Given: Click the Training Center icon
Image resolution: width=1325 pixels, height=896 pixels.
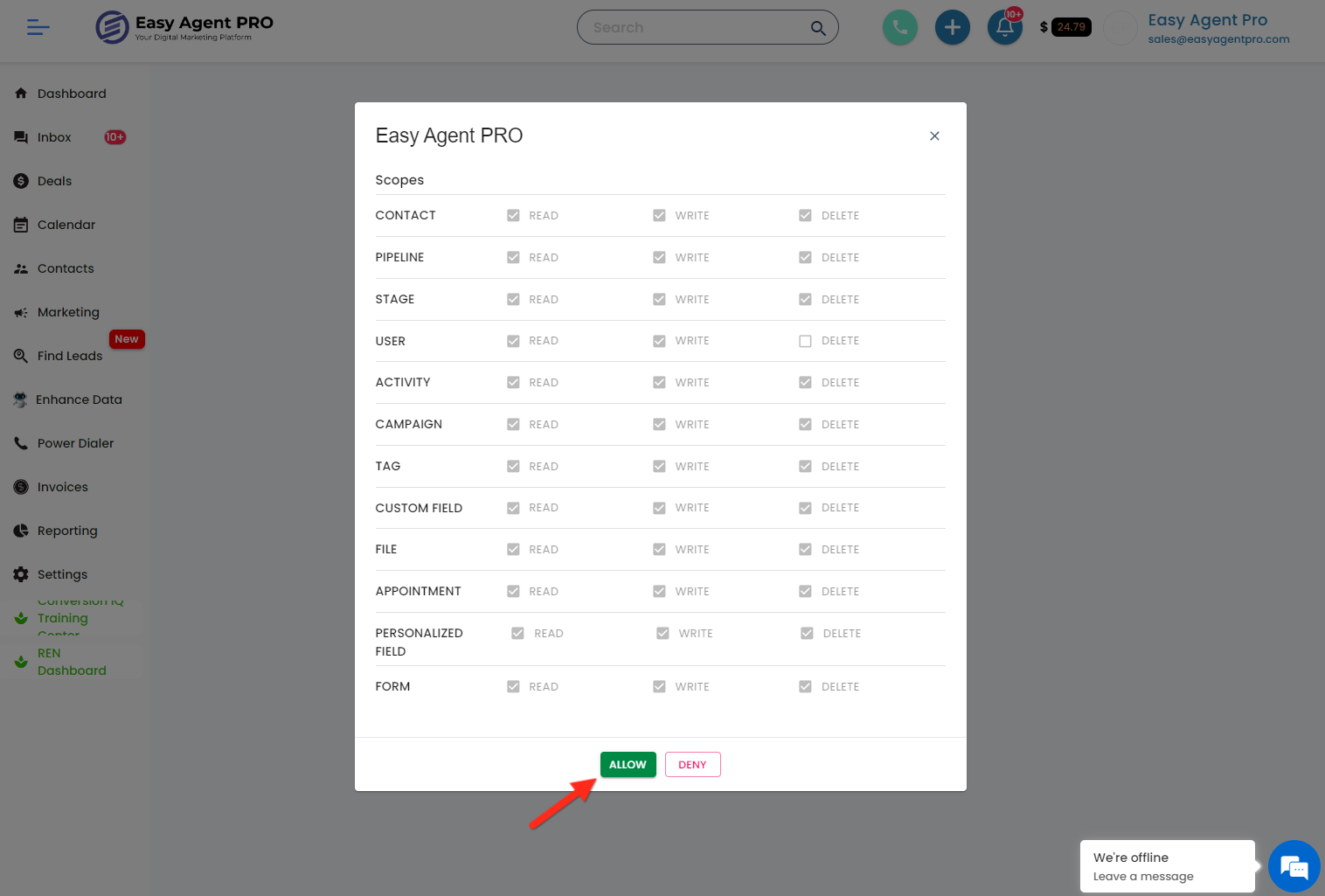Looking at the screenshot, I should (x=21, y=618).
